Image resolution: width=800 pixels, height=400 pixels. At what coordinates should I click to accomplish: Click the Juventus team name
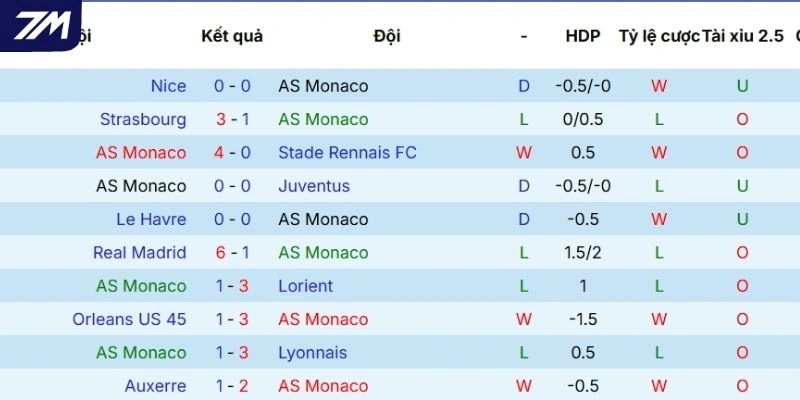(314, 186)
